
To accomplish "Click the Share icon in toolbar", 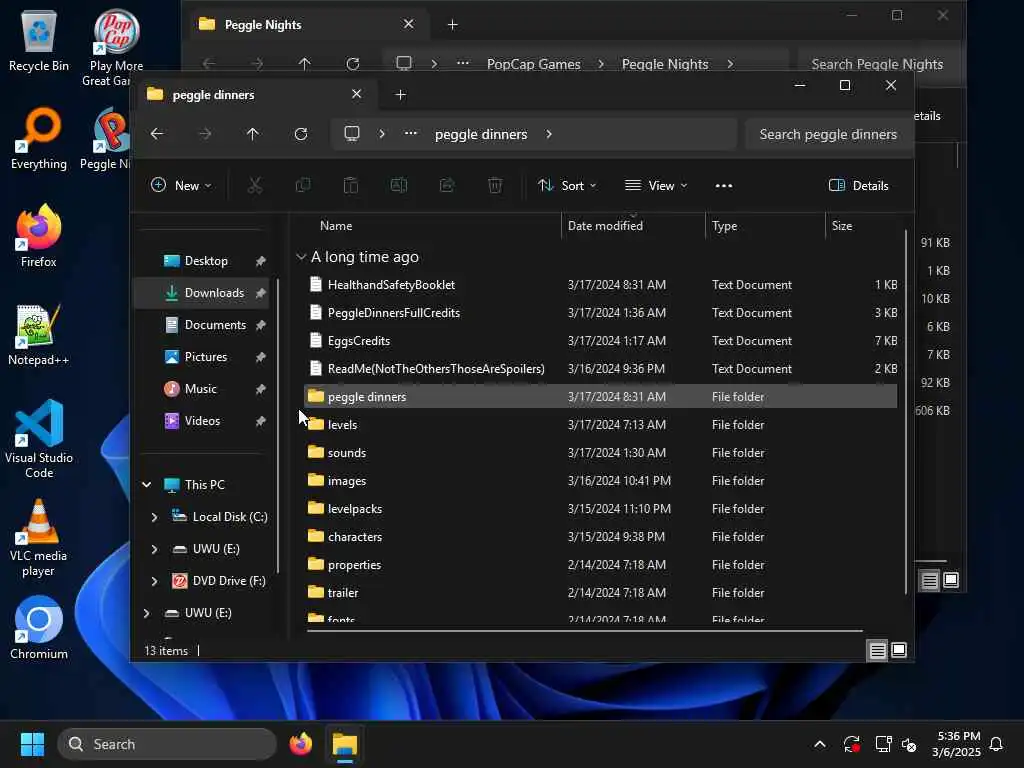I will tap(447, 185).
